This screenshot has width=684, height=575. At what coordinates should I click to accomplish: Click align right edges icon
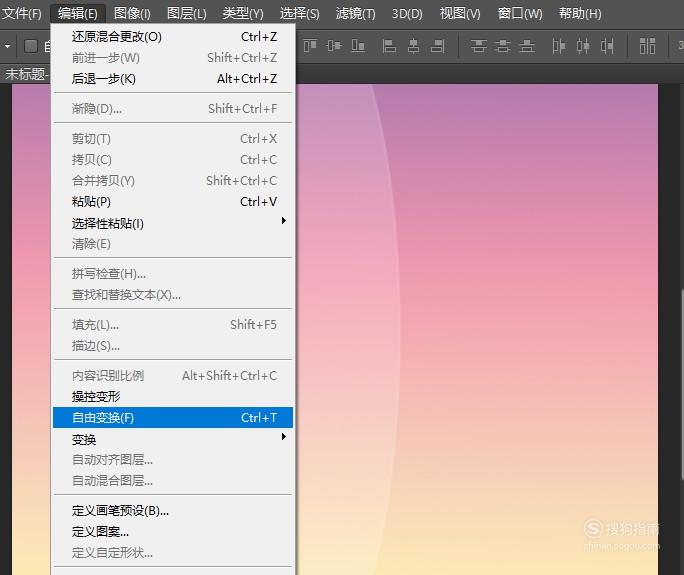coord(438,45)
